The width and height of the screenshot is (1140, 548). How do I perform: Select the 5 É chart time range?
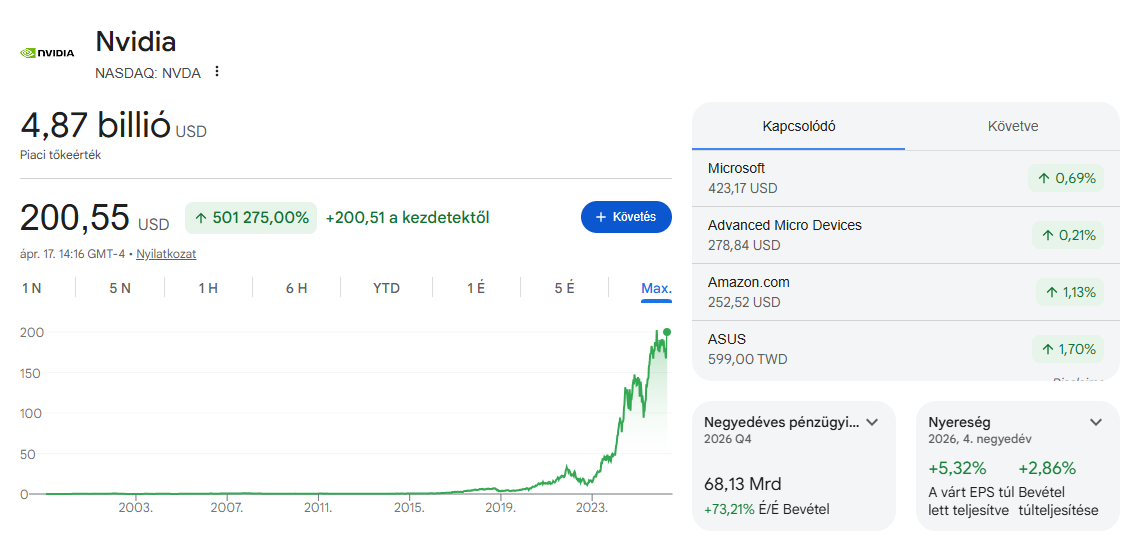(564, 288)
